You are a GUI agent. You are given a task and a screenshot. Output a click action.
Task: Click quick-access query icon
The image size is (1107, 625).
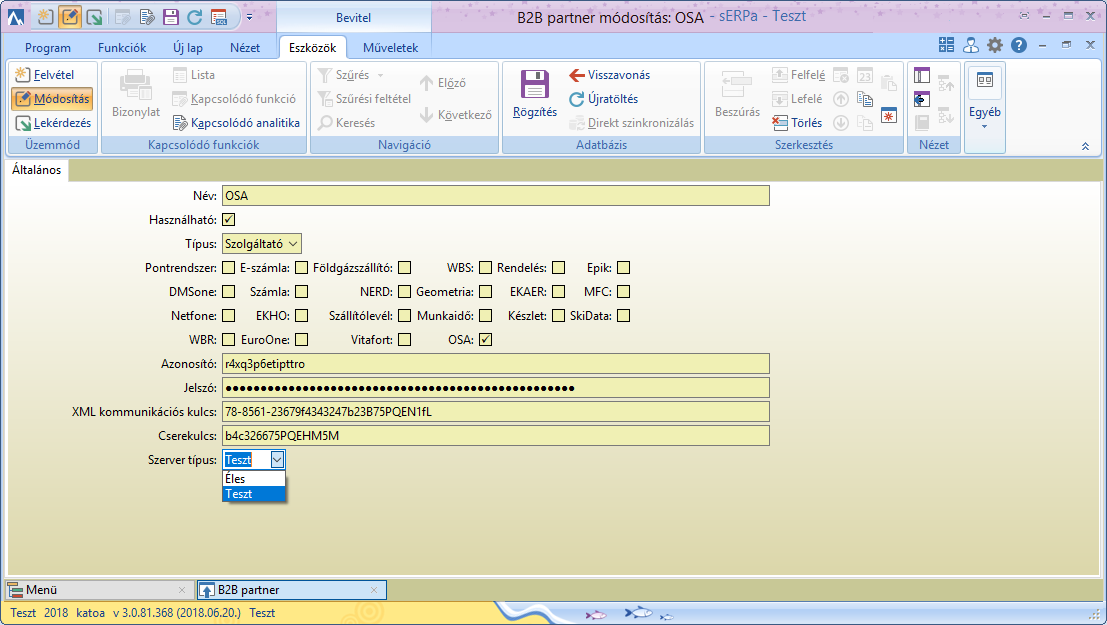[x=94, y=16]
